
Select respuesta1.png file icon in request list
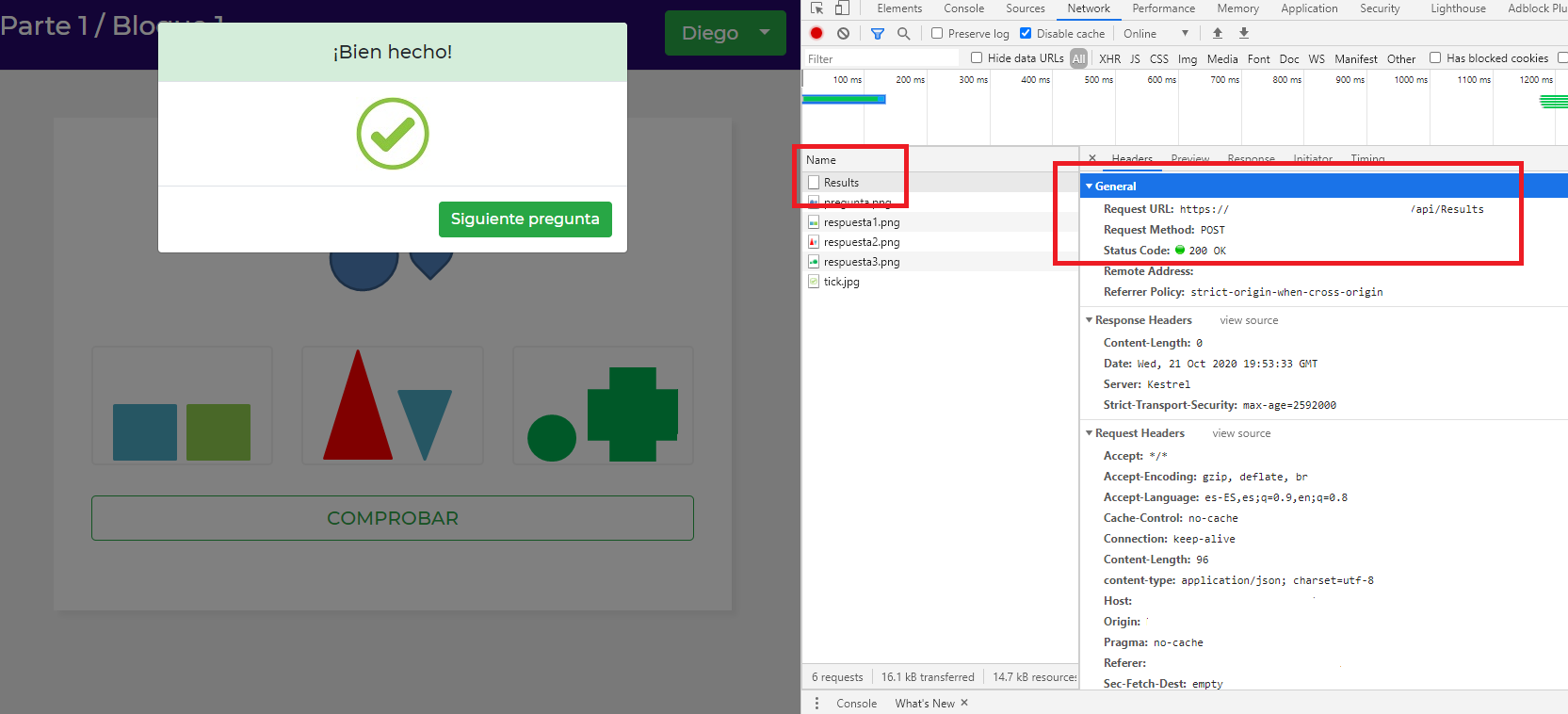(814, 222)
